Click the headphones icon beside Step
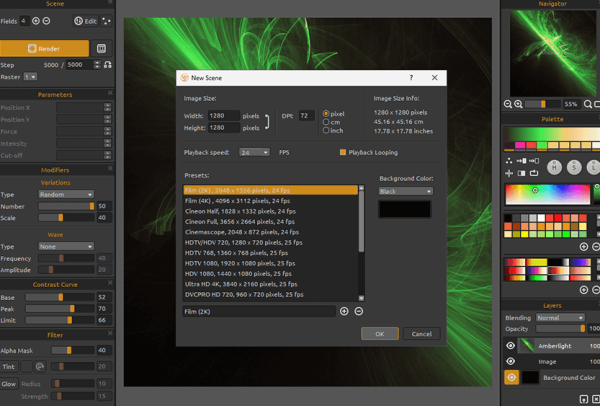 click(x=108, y=65)
